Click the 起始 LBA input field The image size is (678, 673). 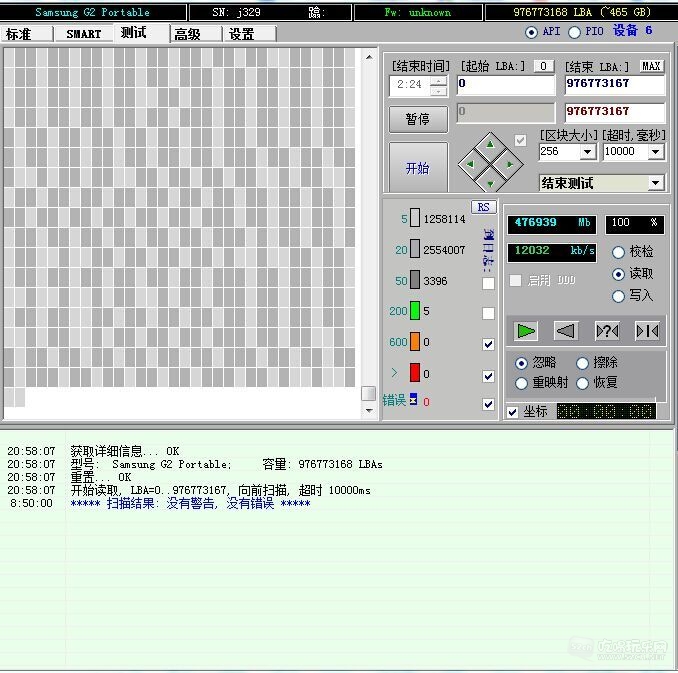pyautogui.click(x=505, y=85)
